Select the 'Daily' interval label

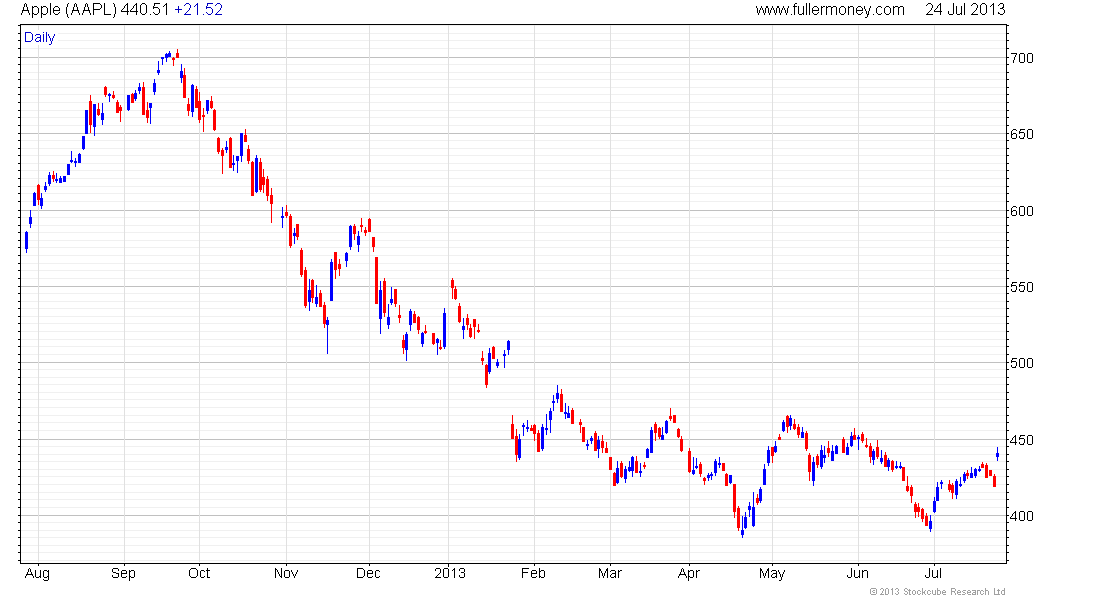[x=39, y=37]
